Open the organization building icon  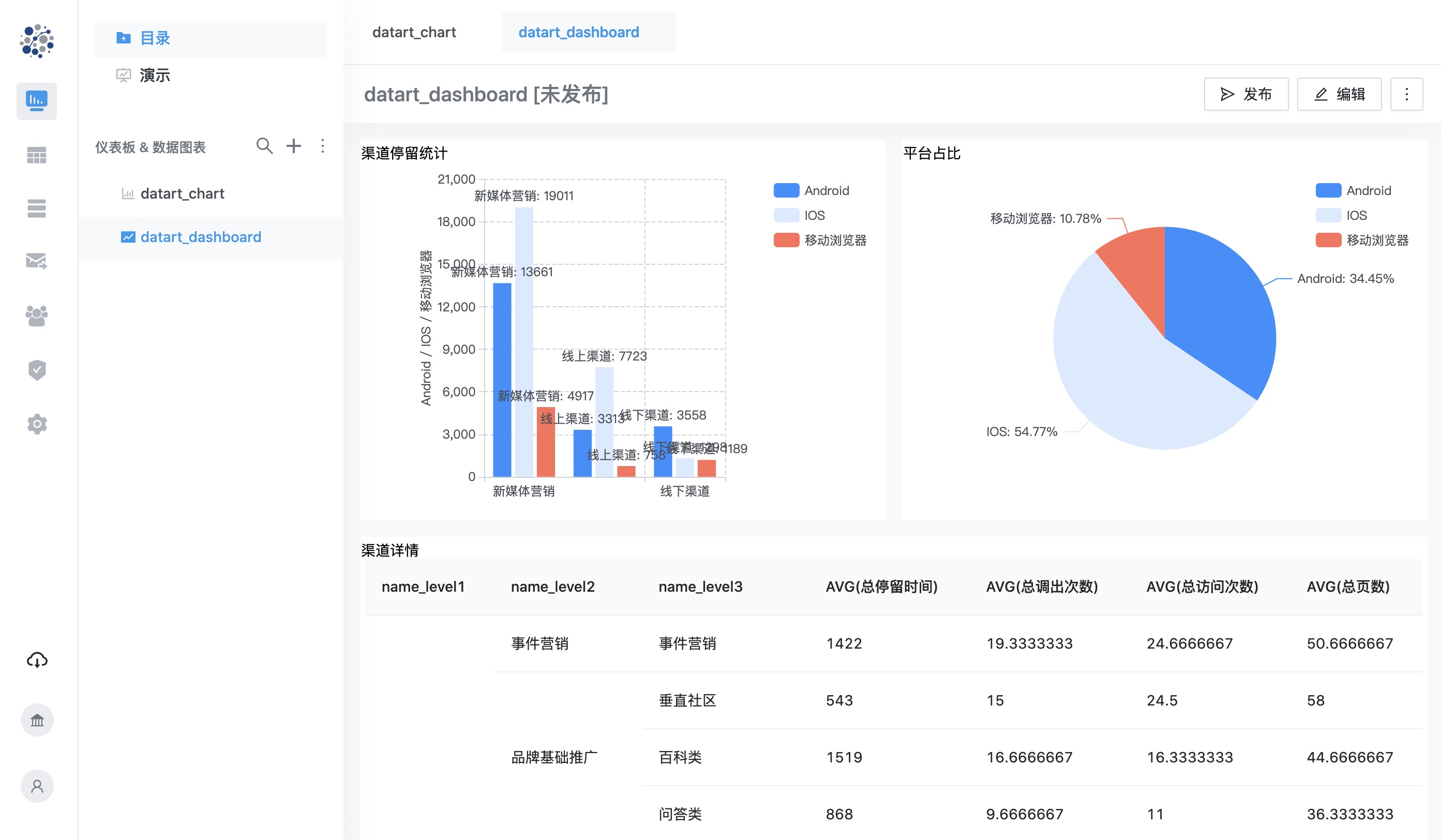[x=37, y=720]
